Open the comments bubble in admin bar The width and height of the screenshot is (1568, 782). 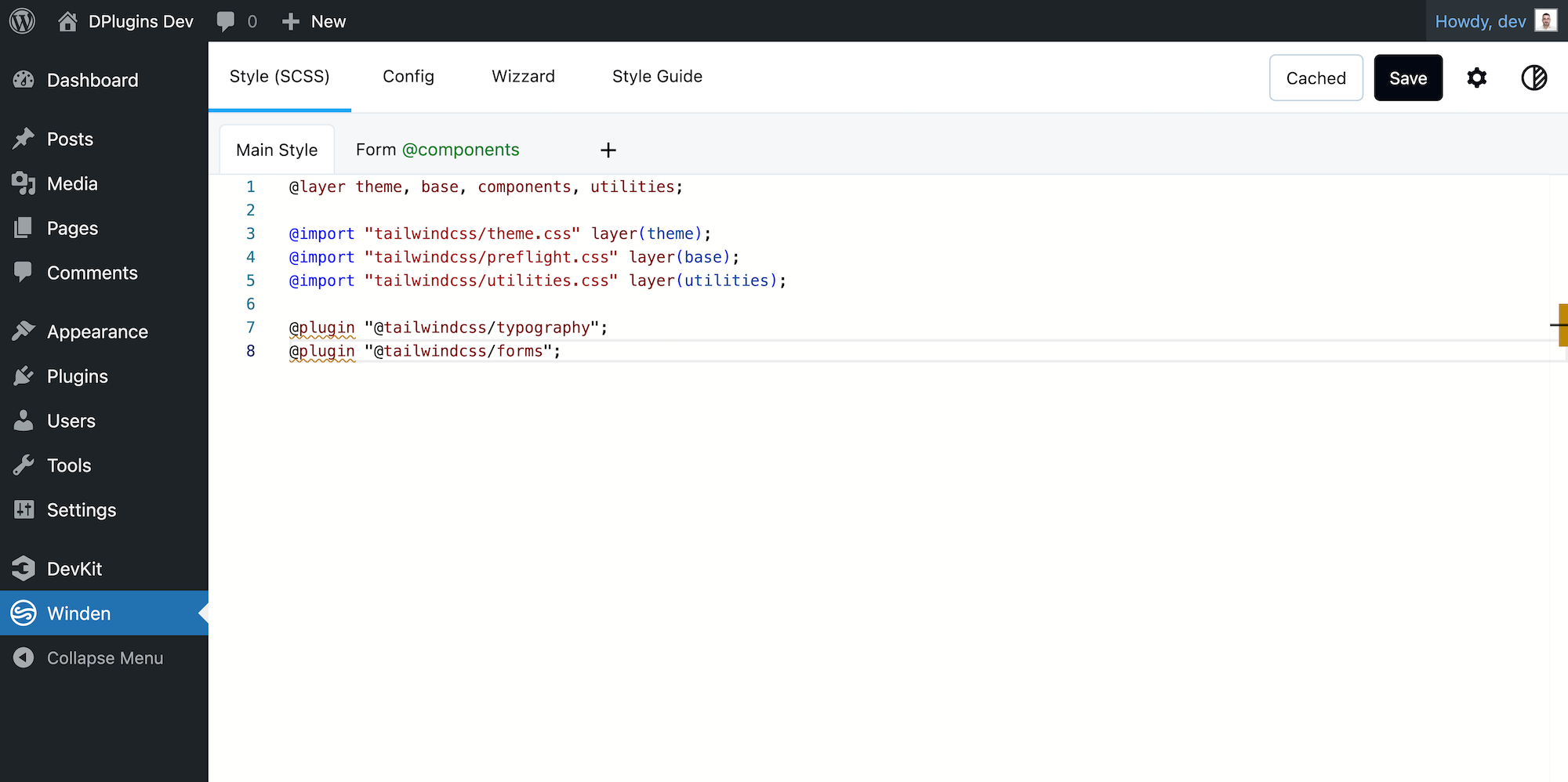[226, 21]
